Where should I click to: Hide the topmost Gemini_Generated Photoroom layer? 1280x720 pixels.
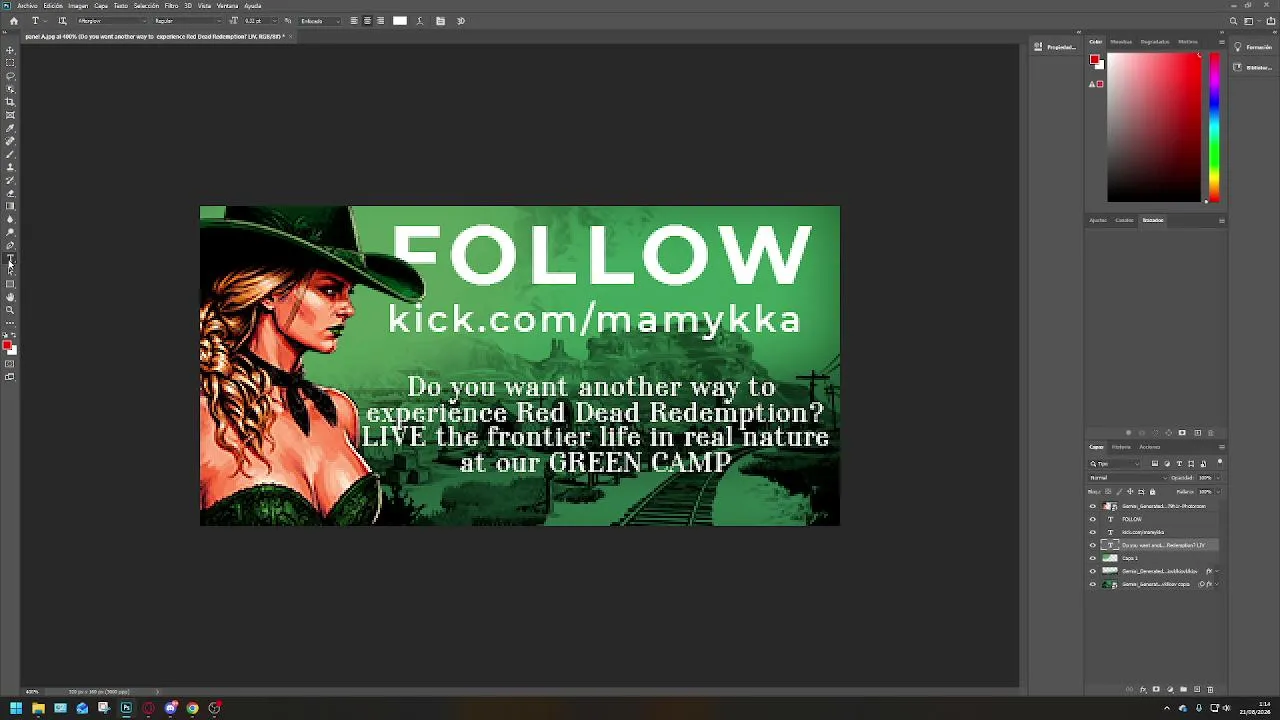[x=1092, y=506]
